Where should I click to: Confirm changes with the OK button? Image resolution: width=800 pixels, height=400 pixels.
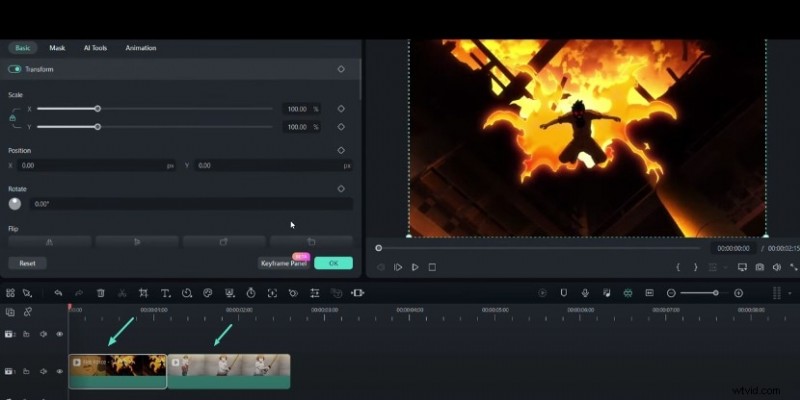333,263
